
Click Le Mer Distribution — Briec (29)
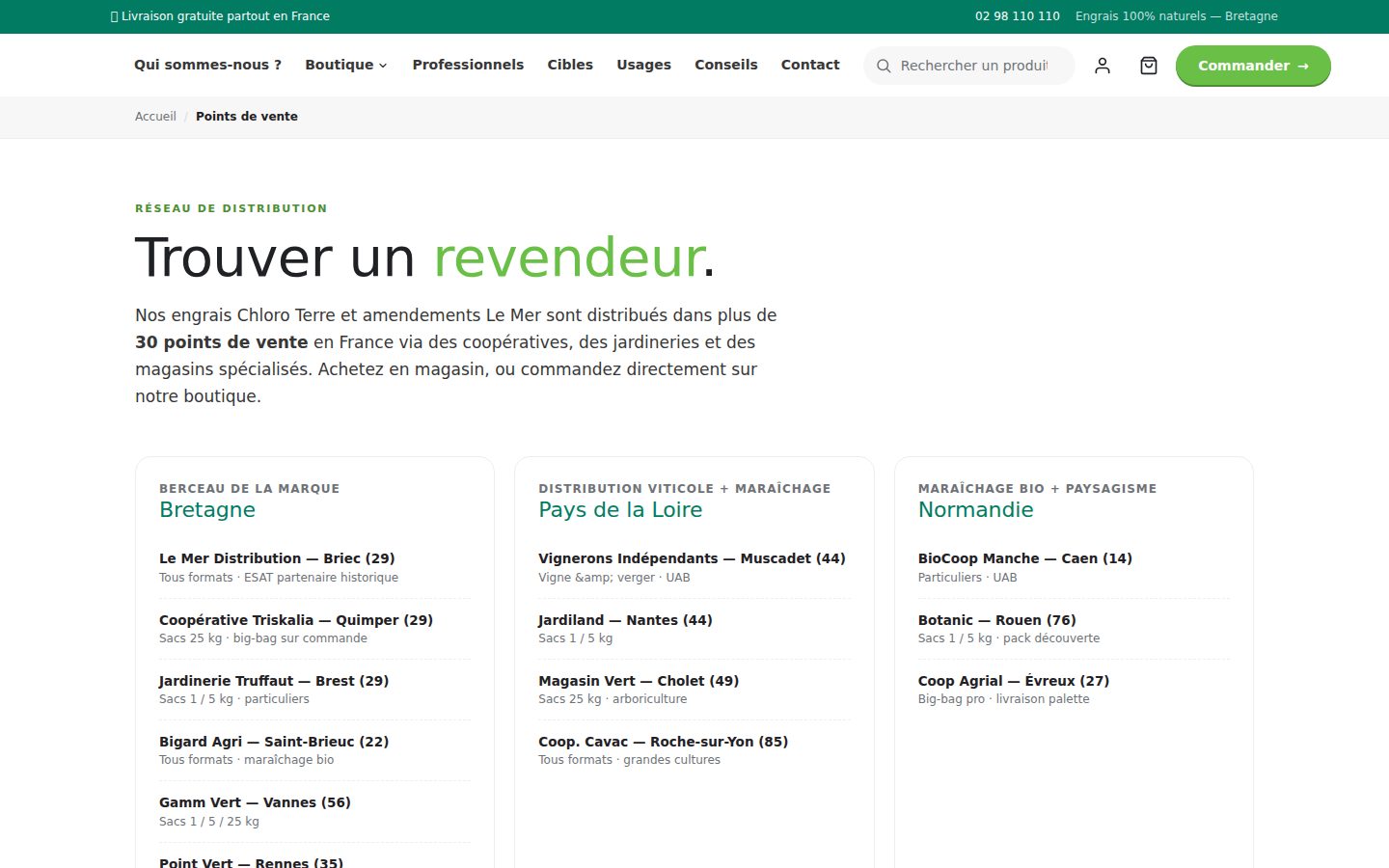tap(277, 558)
